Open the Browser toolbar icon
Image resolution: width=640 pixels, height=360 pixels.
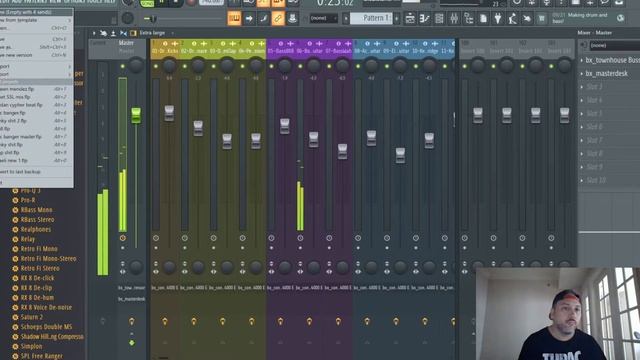click(469, 18)
